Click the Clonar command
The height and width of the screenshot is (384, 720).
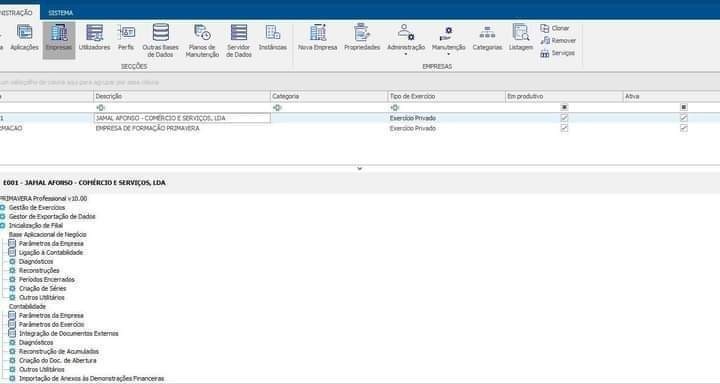click(x=555, y=28)
